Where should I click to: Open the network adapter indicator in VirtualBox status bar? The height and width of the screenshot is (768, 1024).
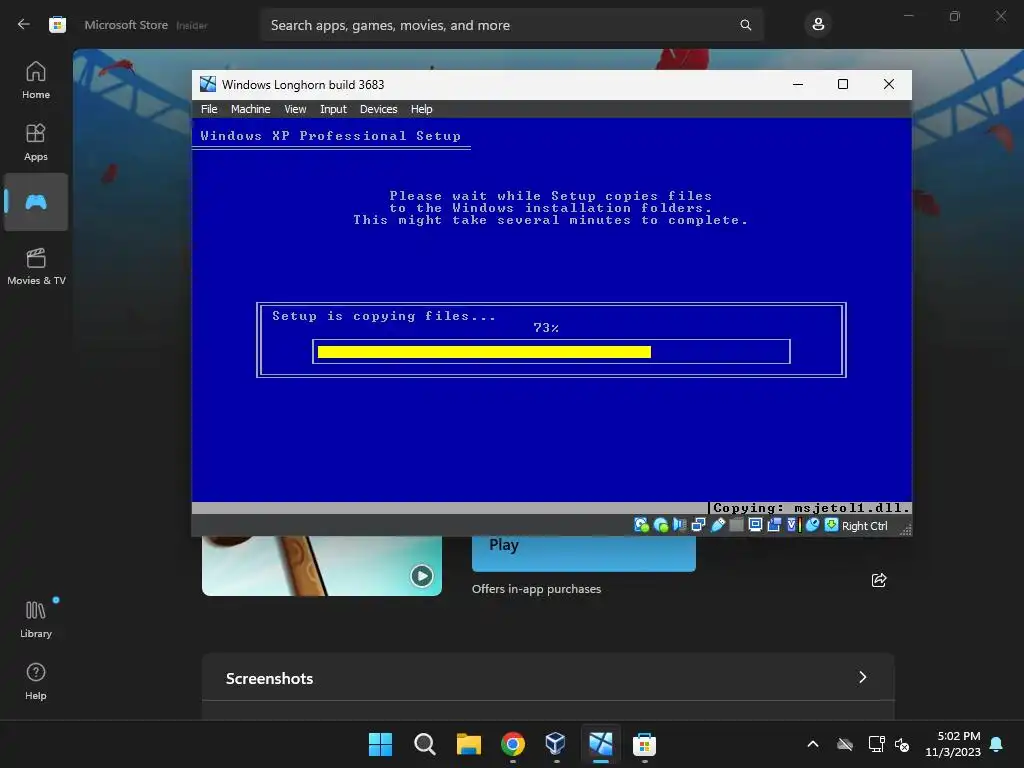[x=698, y=526]
